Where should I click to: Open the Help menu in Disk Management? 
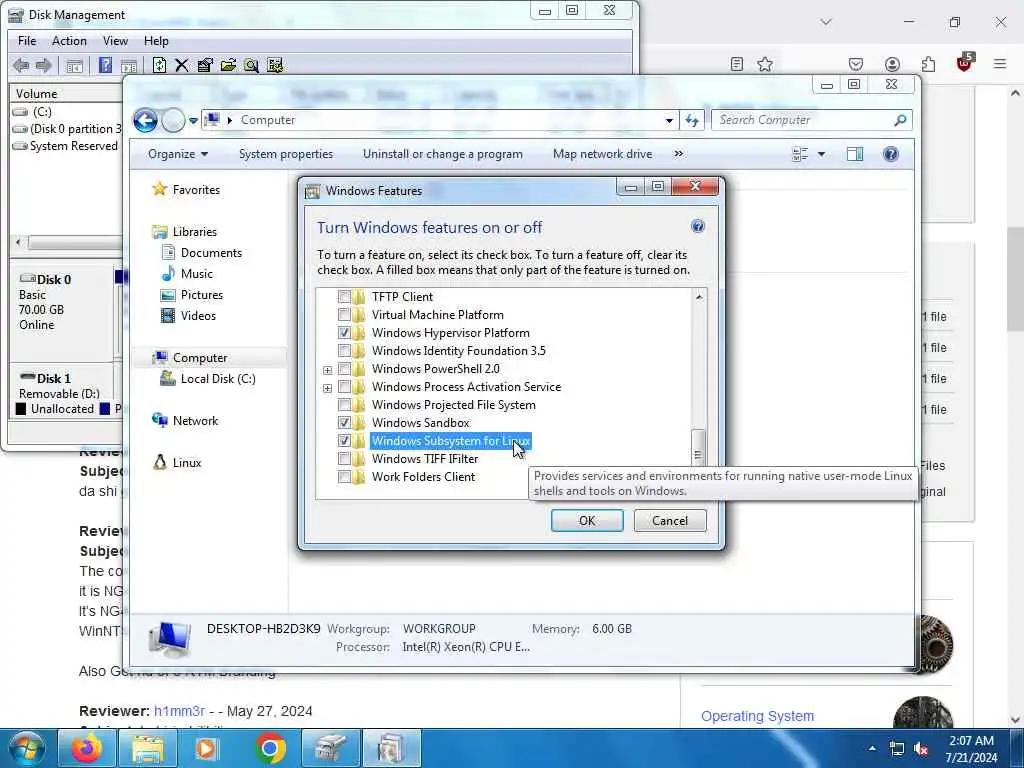(x=156, y=40)
